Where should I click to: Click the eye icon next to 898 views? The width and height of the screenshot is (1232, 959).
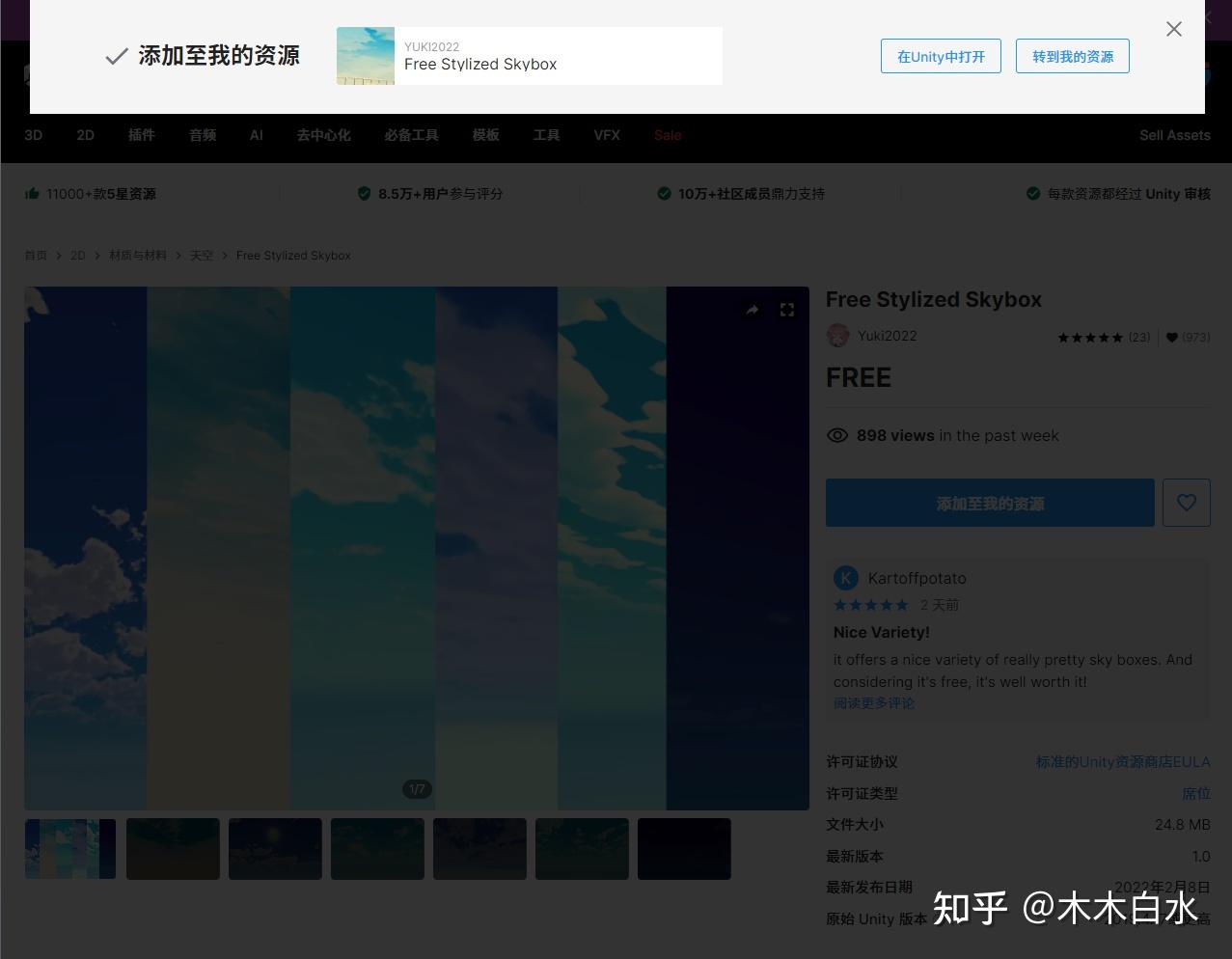pyautogui.click(x=837, y=435)
